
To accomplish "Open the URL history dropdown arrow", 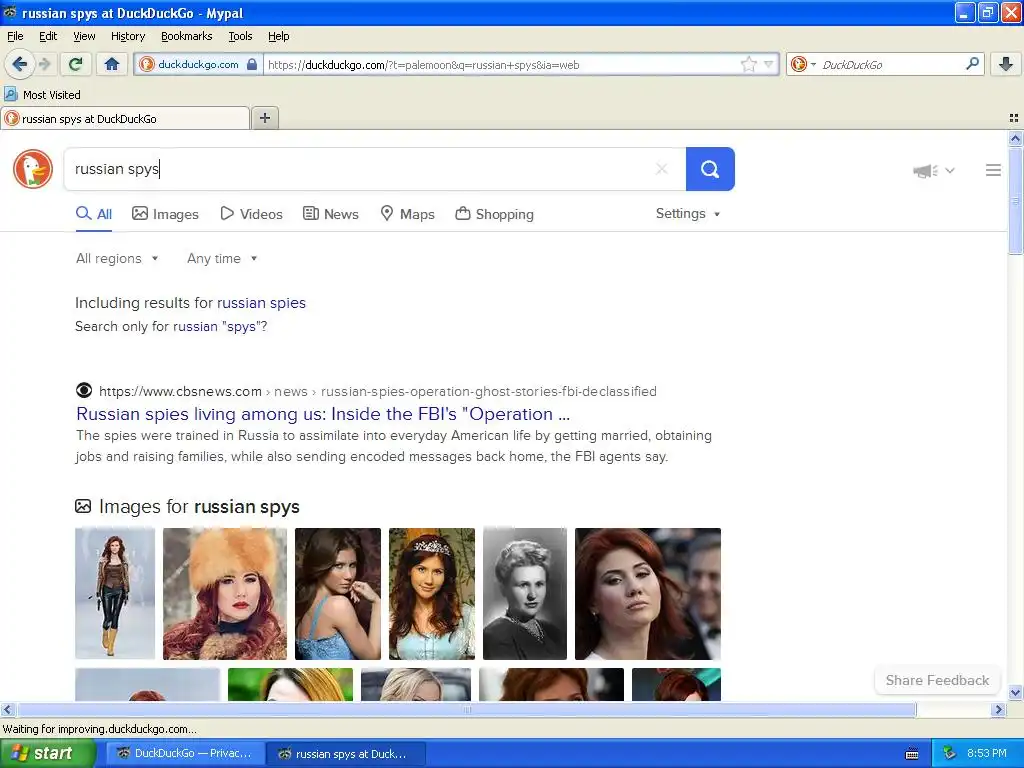I will (x=769, y=64).
